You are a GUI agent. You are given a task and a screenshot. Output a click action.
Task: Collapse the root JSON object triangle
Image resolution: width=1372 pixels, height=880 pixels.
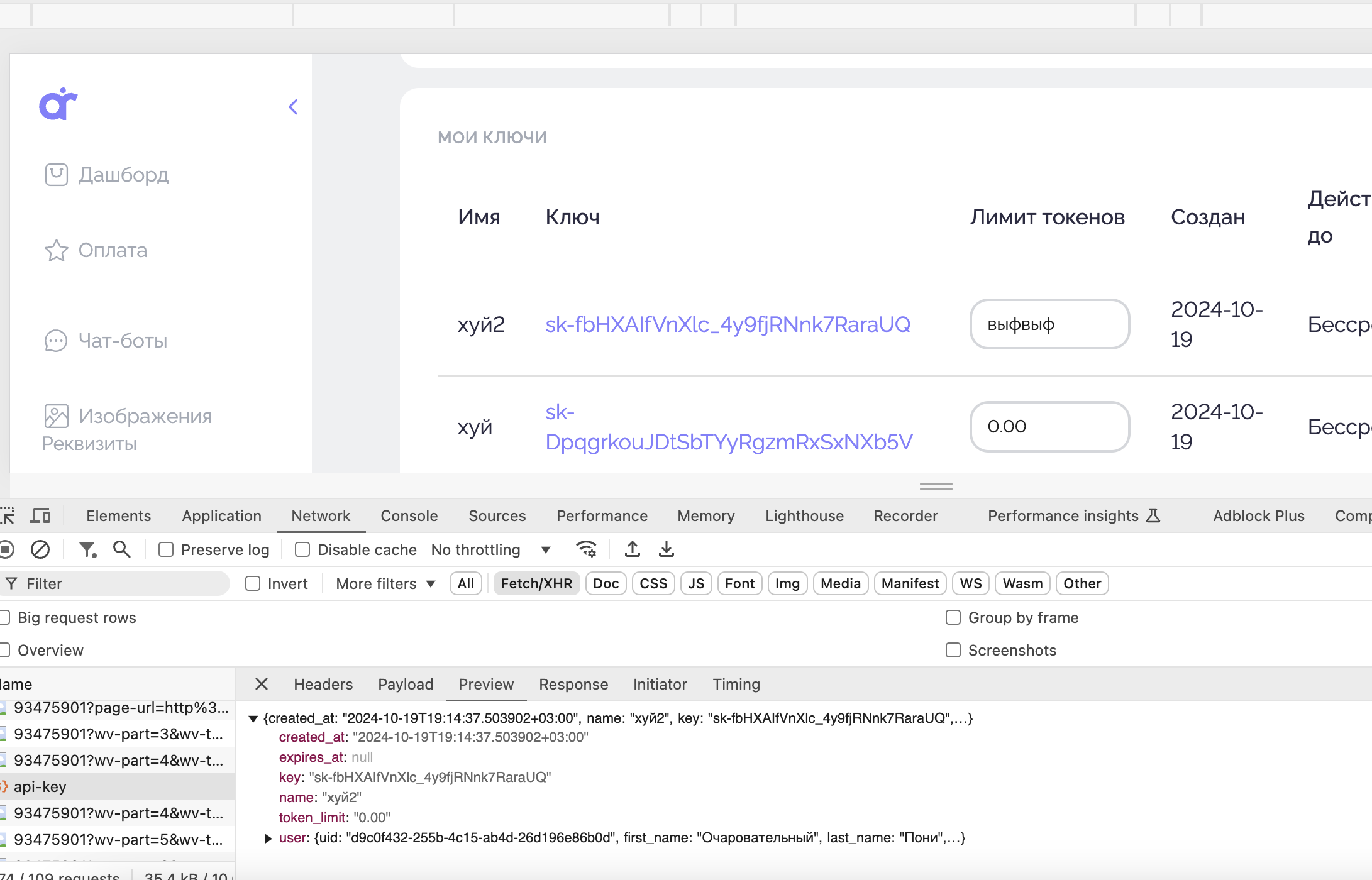tap(253, 718)
